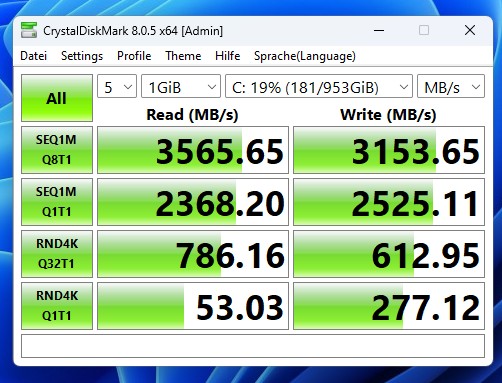Click the RND4K Q32T1 read result 786.16
This screenshot has width=502, height=383.
pos(193,254)
